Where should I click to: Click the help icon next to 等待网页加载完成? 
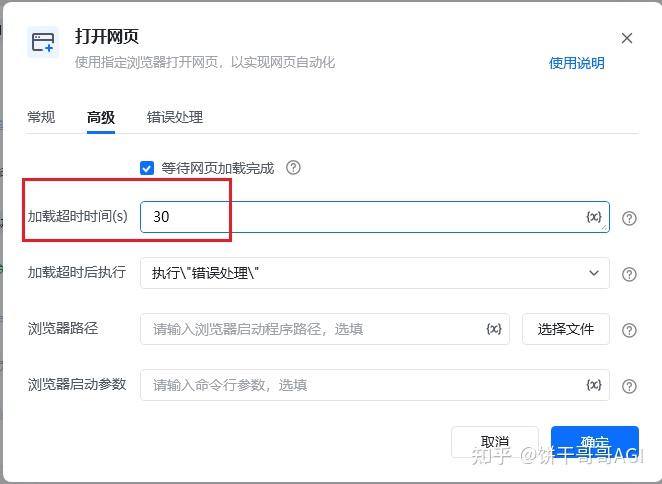click(x=293, y=168)
